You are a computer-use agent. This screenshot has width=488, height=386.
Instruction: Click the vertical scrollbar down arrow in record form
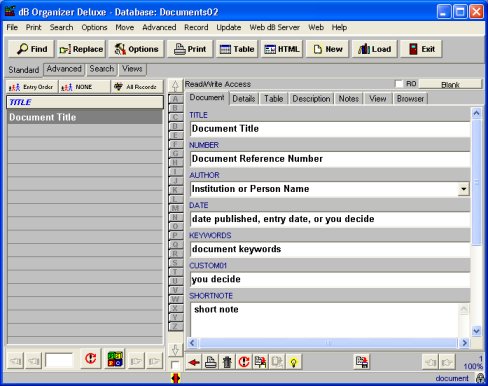[476, 331]
